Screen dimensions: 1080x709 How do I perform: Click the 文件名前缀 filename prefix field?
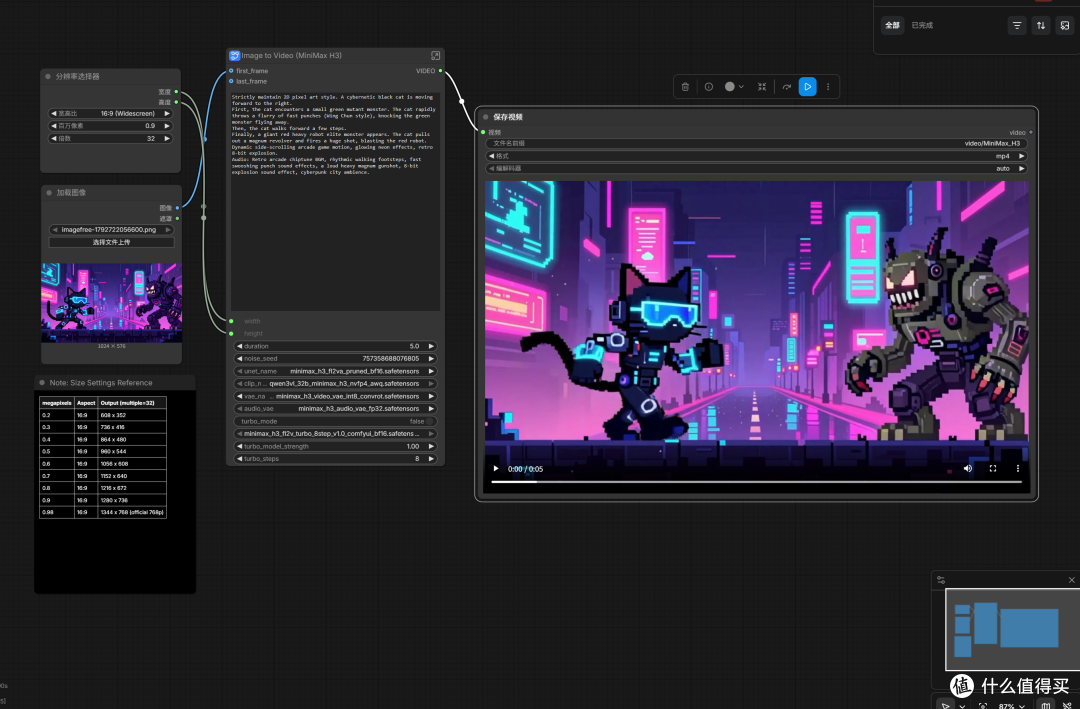tap(756, 143)
